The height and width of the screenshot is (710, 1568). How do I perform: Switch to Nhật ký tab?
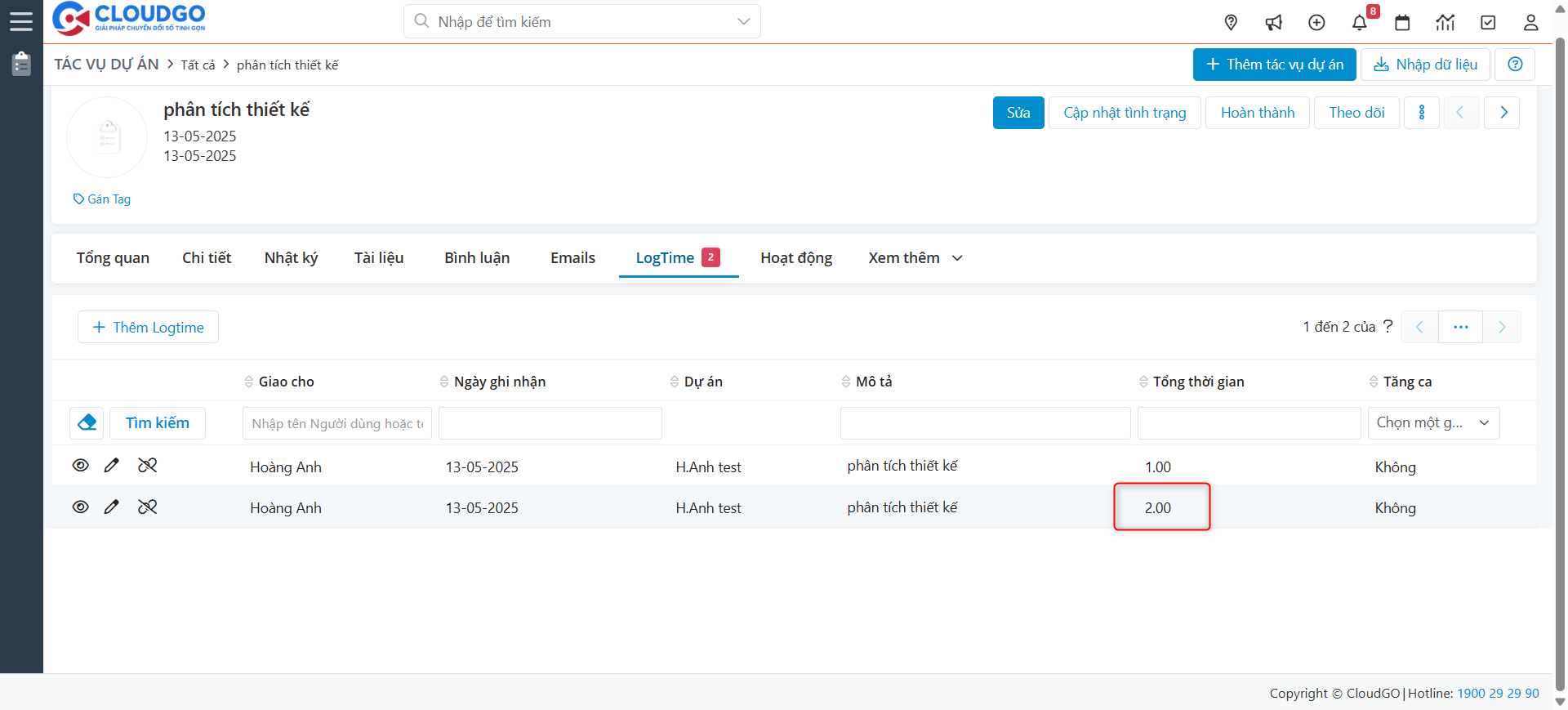click(292, 258)
